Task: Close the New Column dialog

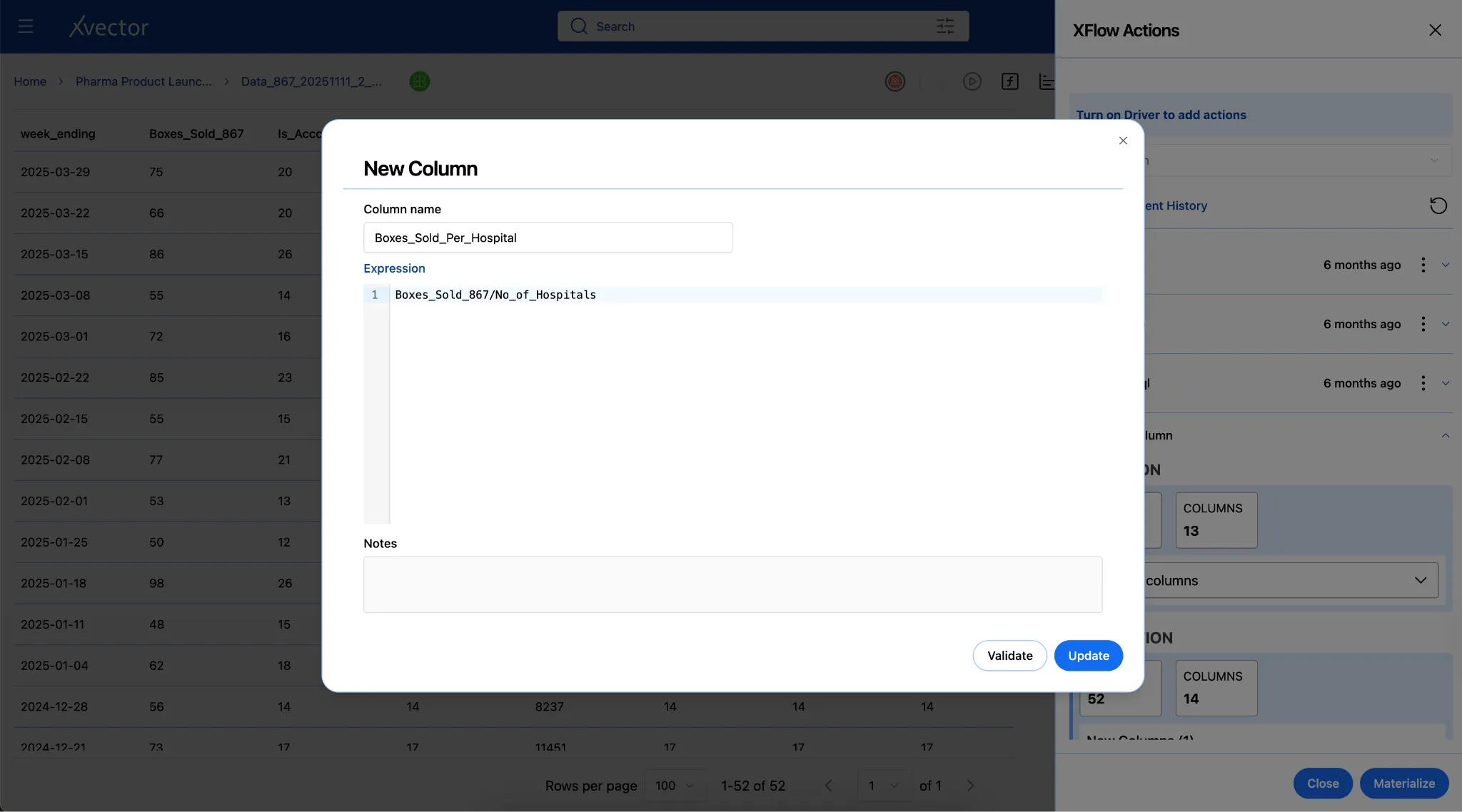Action: pyautogui.click(x=1123, y=141)
